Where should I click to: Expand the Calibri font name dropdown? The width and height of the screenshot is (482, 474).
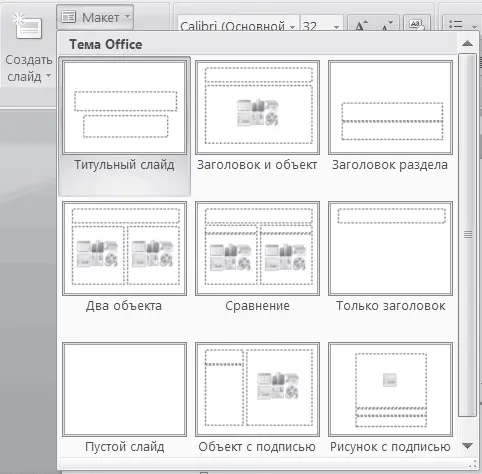point(292,27)
